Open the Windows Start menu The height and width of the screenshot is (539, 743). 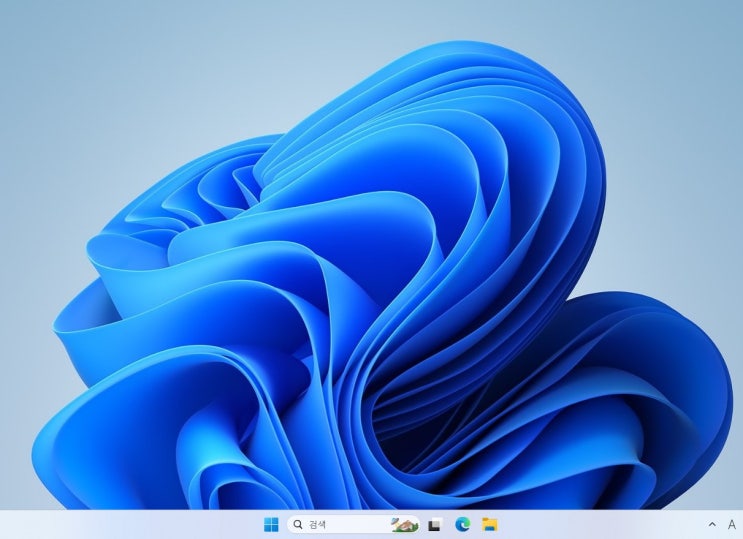pyautogui.click(x=271, y=524)
